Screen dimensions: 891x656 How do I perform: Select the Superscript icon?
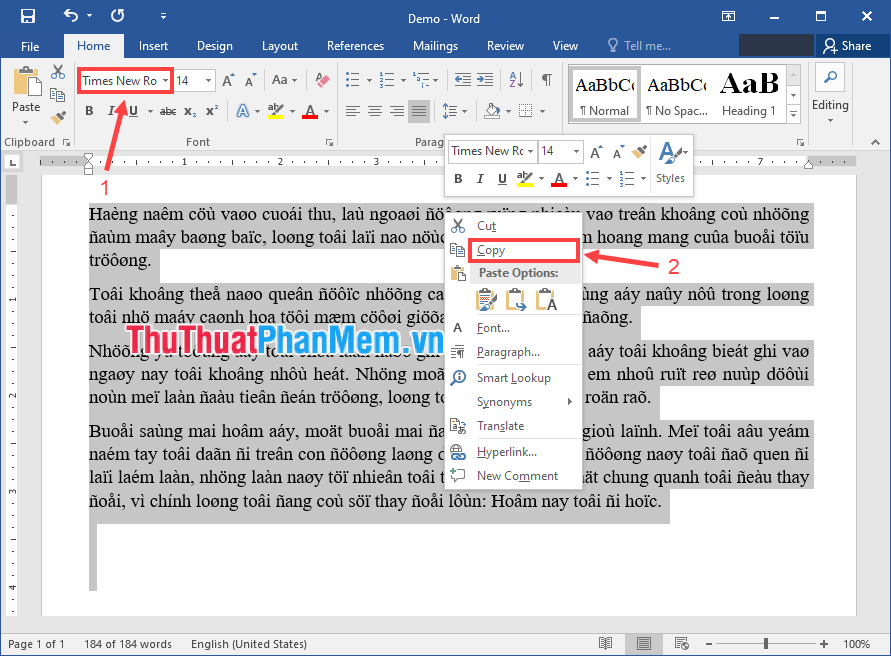pos(212,110)
